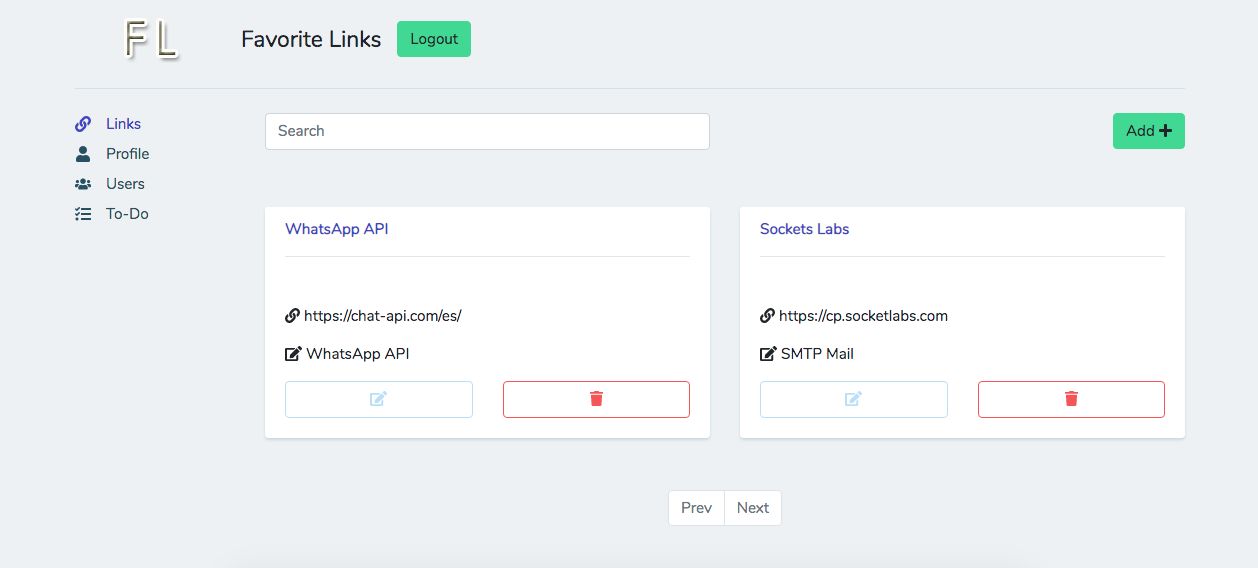Click the Users group icon in sidebar
The image size is (1258, 568).
(x=83, y=184)
